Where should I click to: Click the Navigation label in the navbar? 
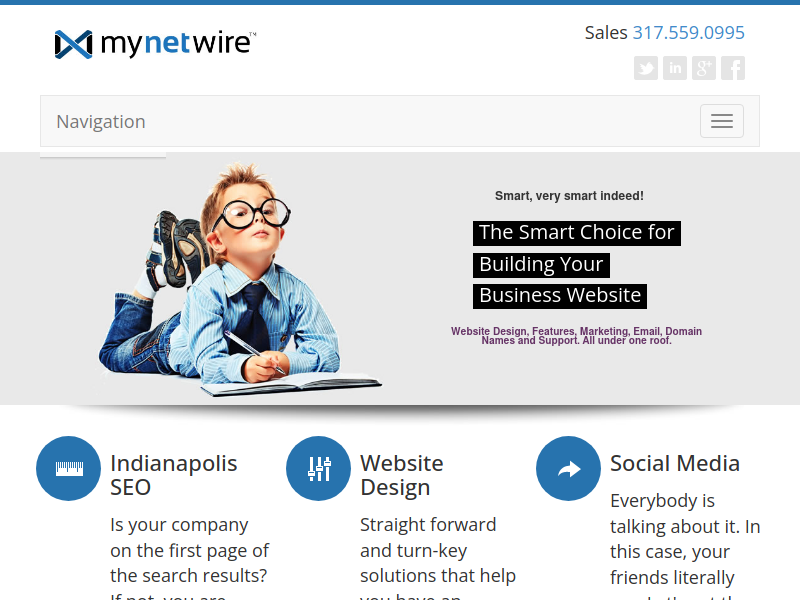click(101, 121)
